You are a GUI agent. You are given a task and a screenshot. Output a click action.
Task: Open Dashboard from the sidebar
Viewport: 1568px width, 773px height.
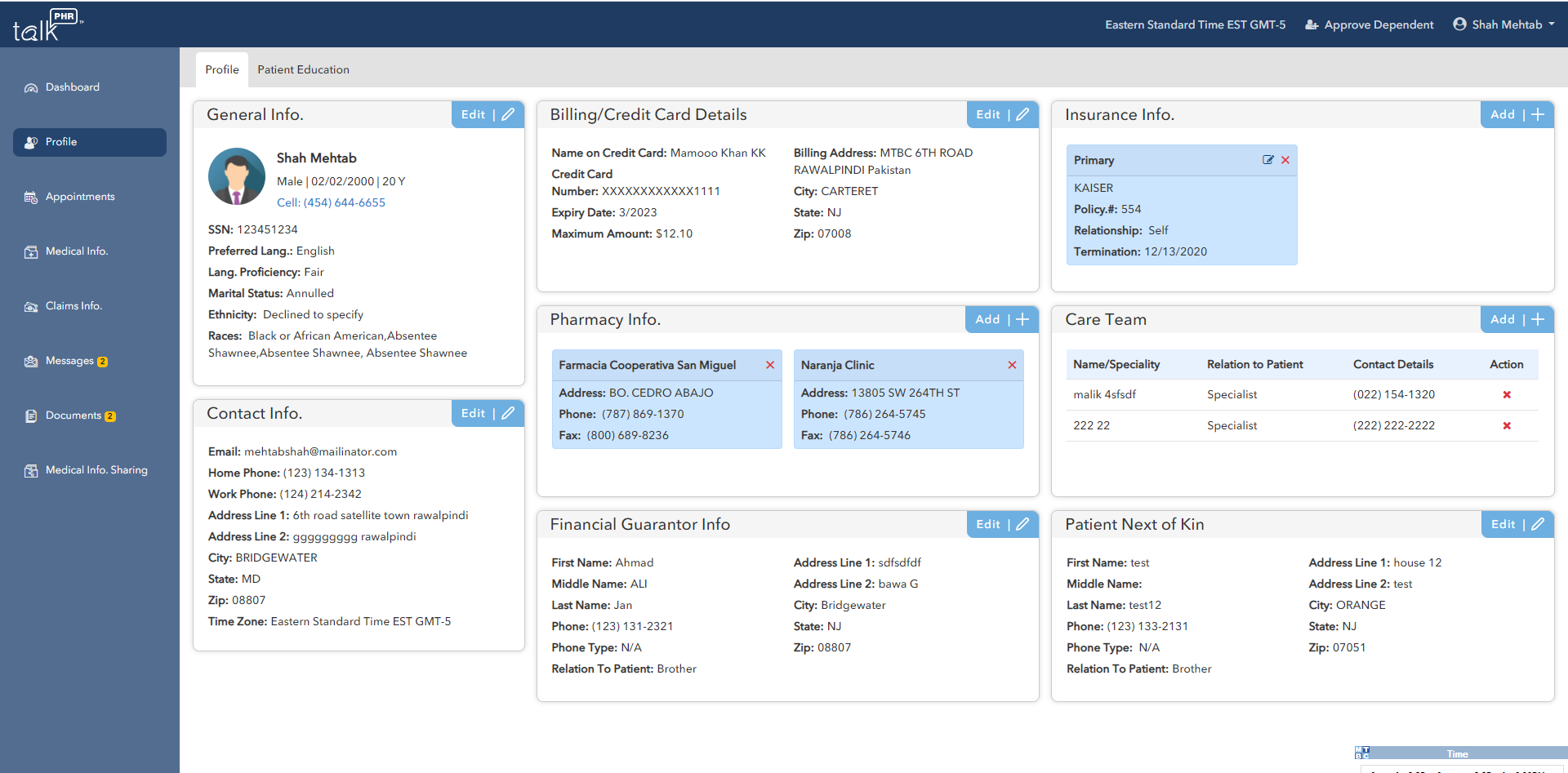click(x=72, y=87)
